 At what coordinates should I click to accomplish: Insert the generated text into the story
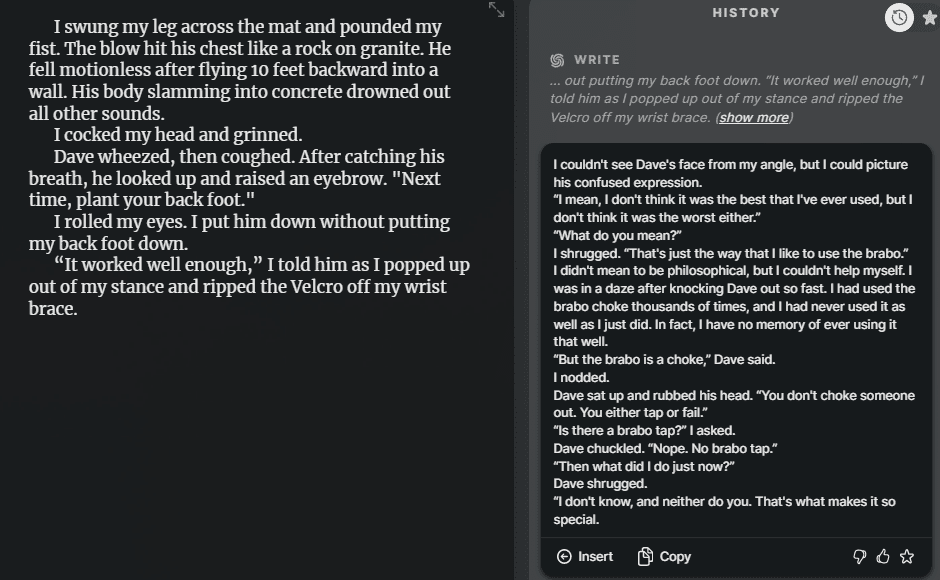pos(585,557)
